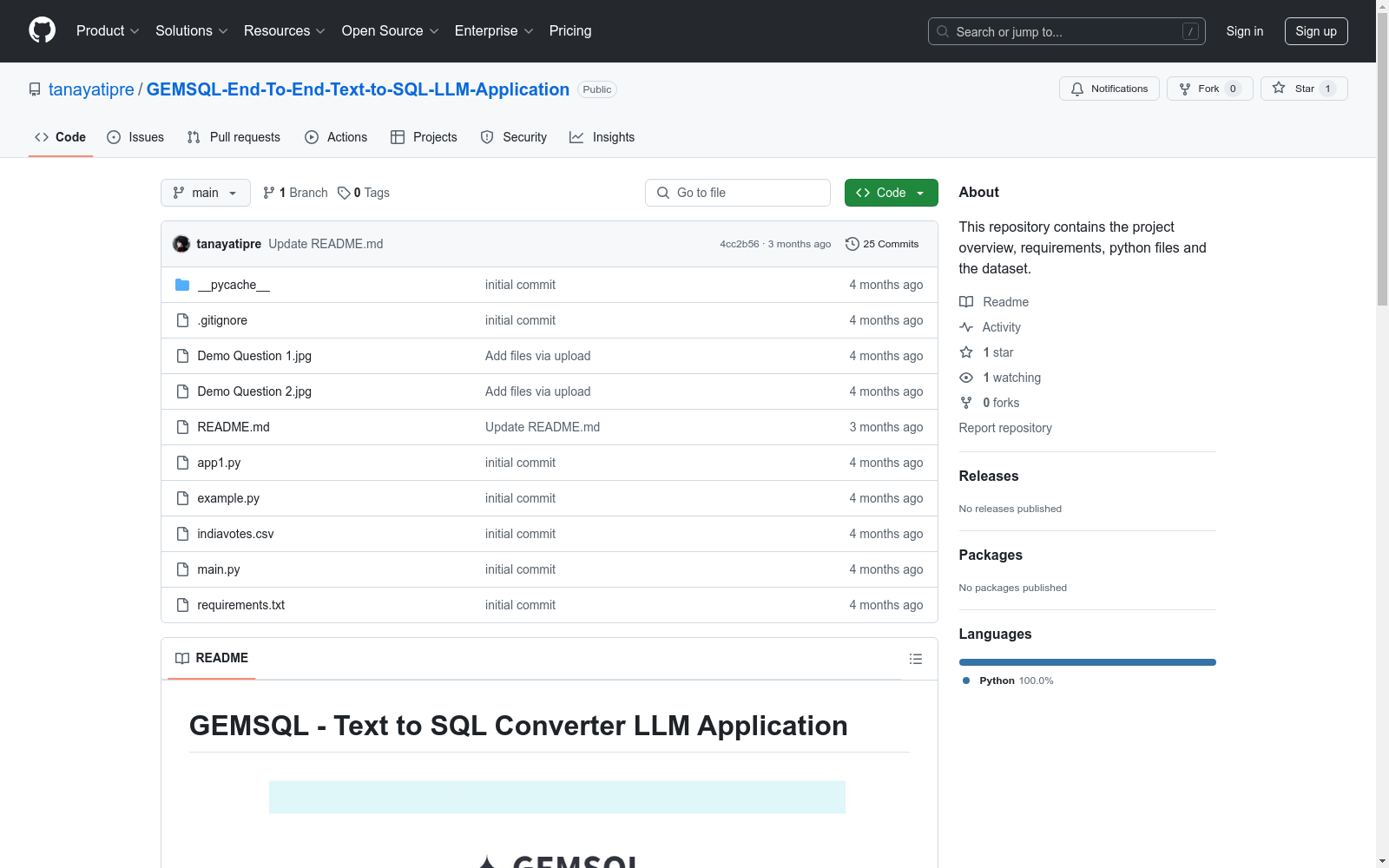
Task: Open the Insights tab
Action: pyautogui.click(x=602, y=137)
